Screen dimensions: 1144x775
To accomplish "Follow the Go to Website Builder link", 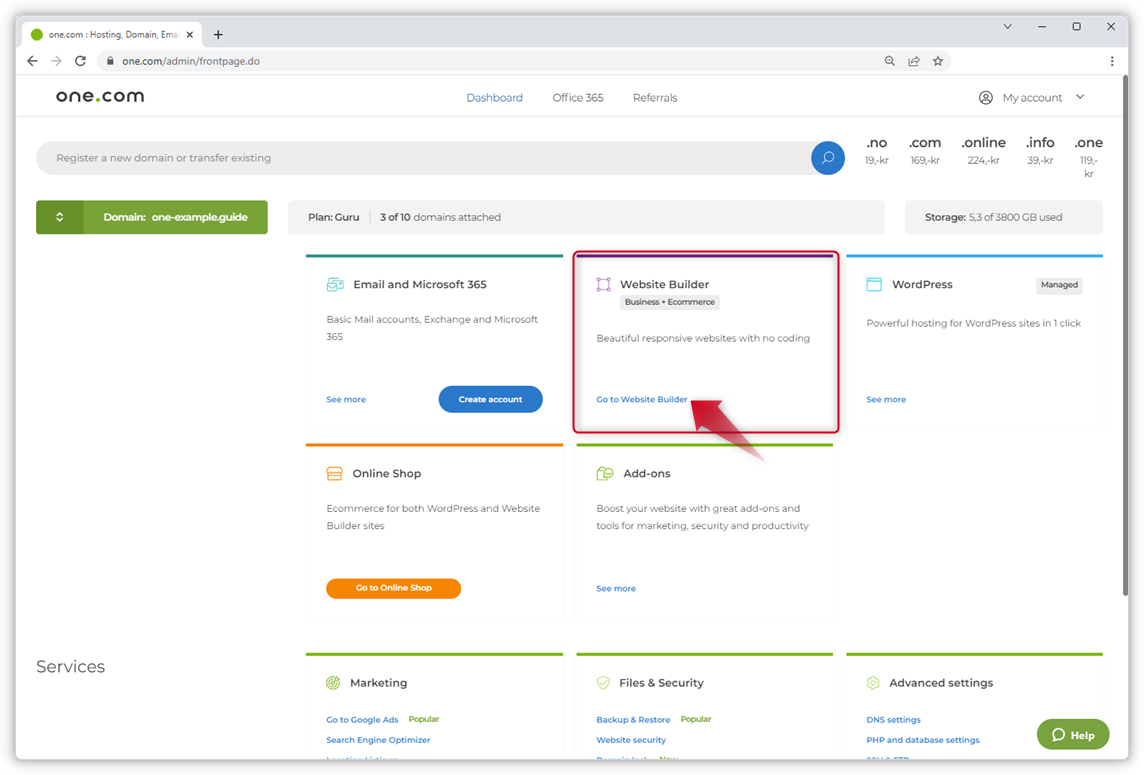I will pyautogui.click(x=642, y=400).
